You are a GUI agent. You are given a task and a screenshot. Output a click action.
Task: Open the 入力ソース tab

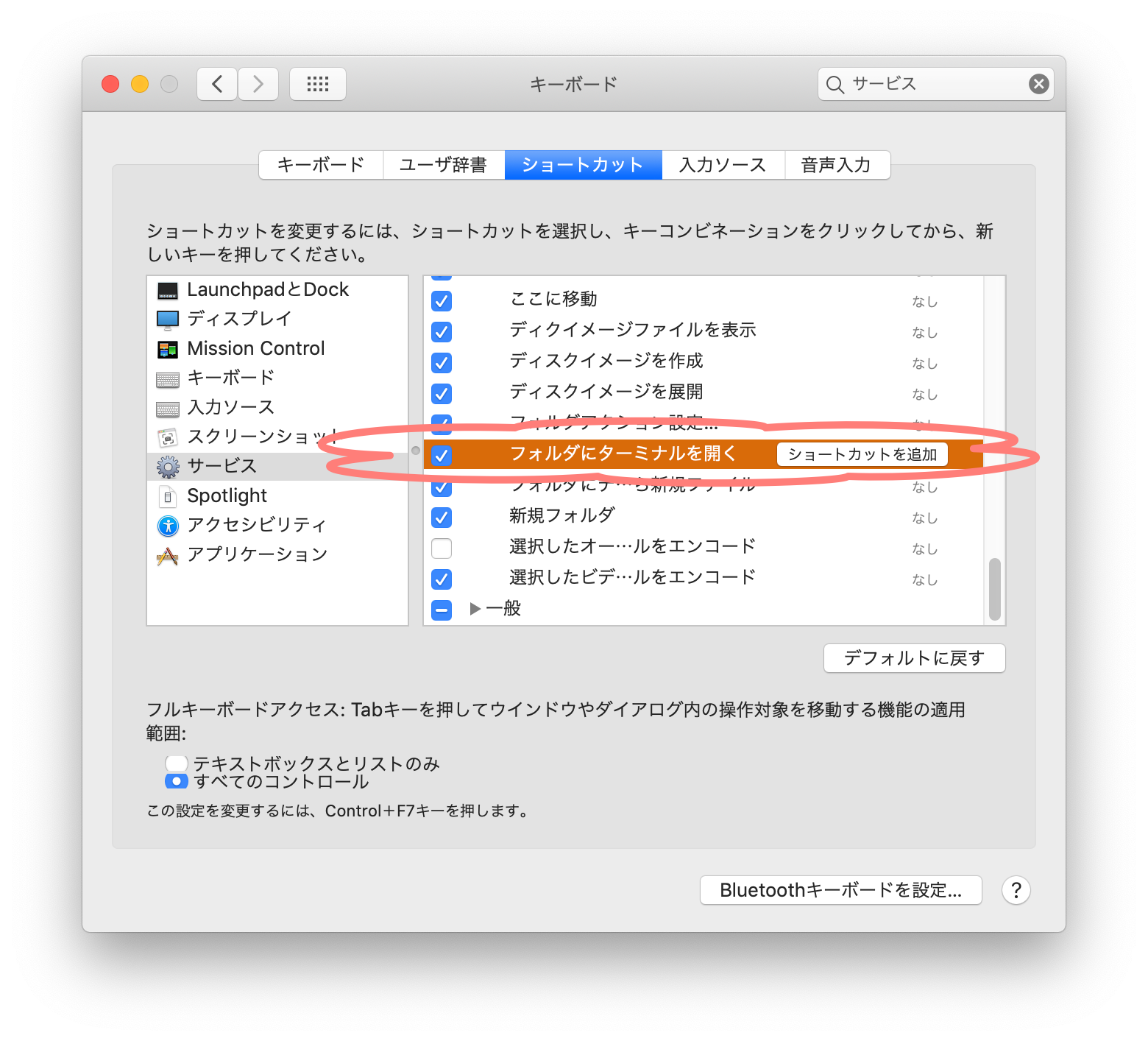pyautogui.click(x=723, y=165)
